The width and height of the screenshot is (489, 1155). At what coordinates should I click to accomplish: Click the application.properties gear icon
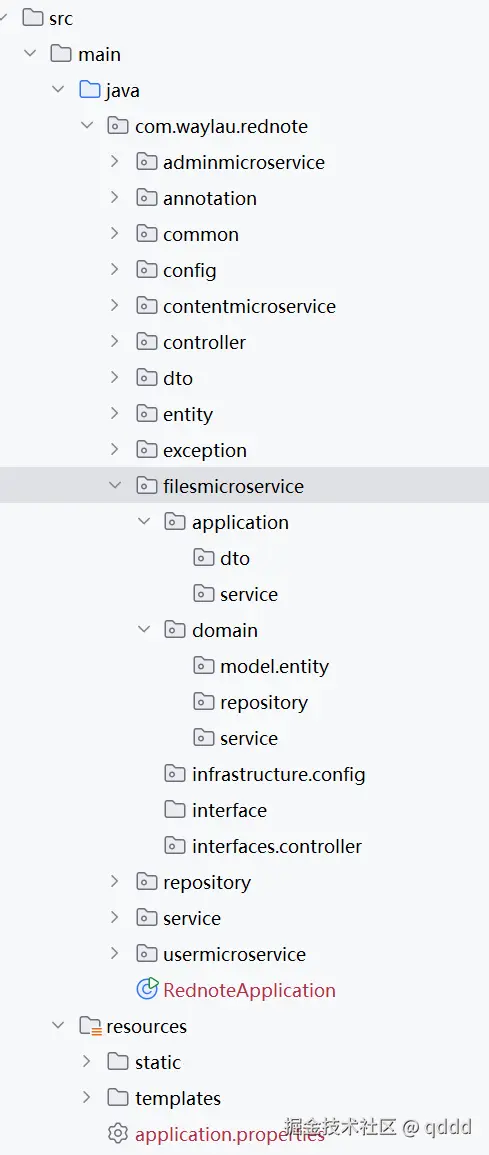pos(118,1133)
